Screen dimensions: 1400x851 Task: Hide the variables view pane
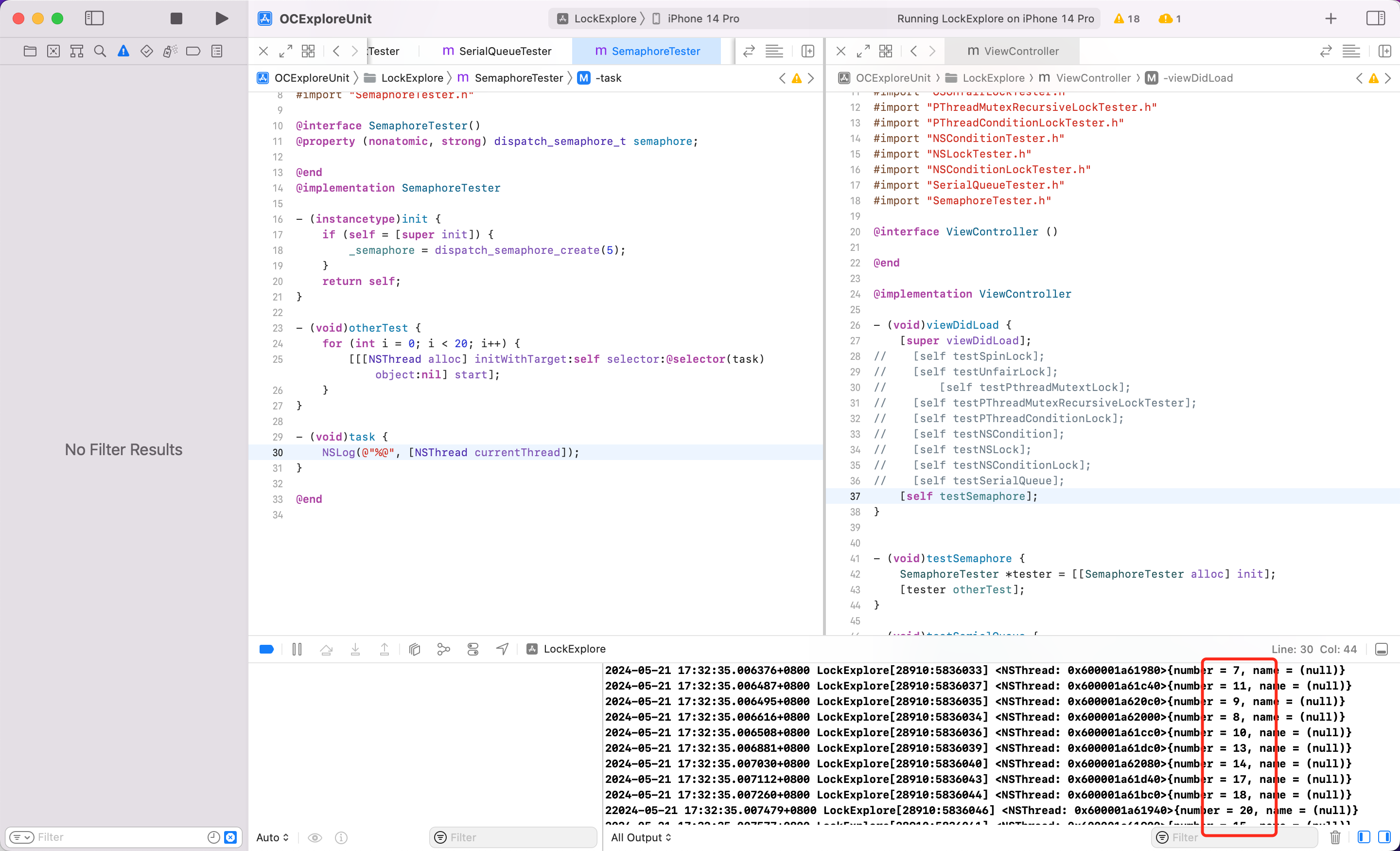coord(1364,837)
